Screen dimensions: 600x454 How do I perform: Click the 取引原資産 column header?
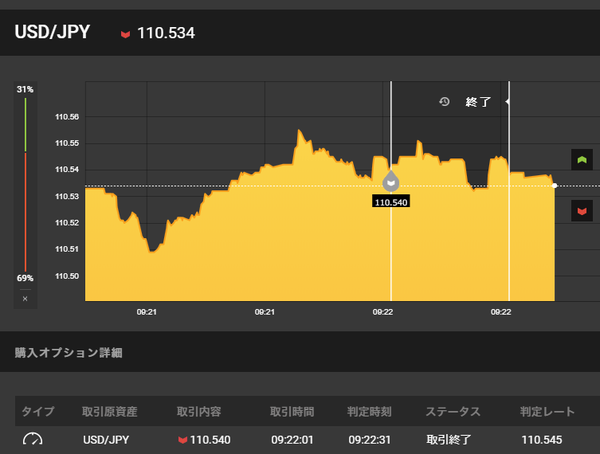point(109,412)
